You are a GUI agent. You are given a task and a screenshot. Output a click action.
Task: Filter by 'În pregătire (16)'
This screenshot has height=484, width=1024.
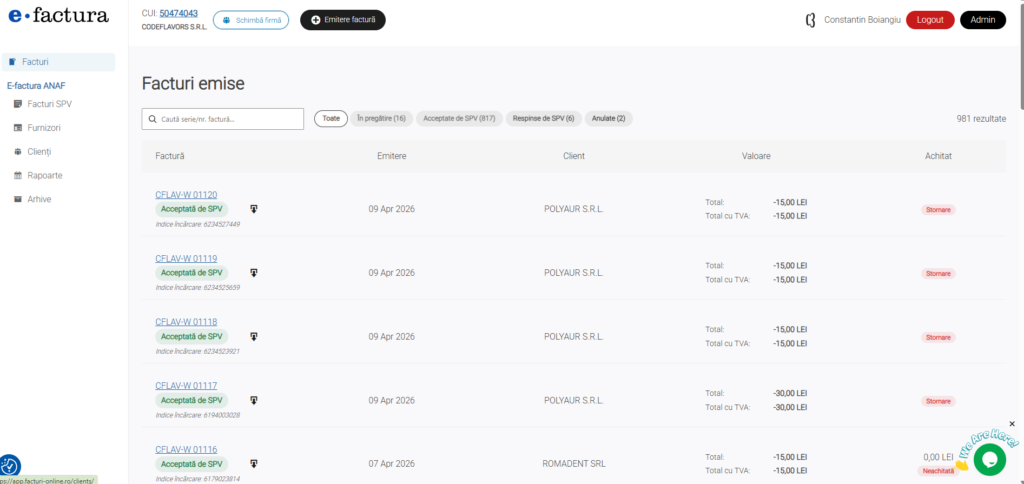pos(381,119)
